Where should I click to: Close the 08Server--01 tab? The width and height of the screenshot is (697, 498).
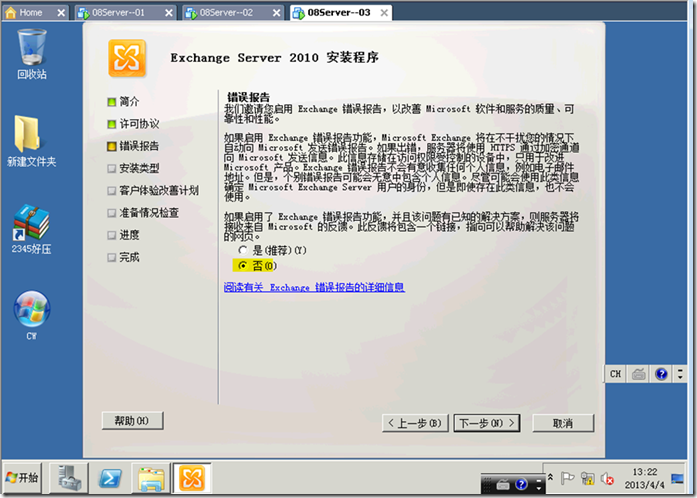[x=168, y=13]
